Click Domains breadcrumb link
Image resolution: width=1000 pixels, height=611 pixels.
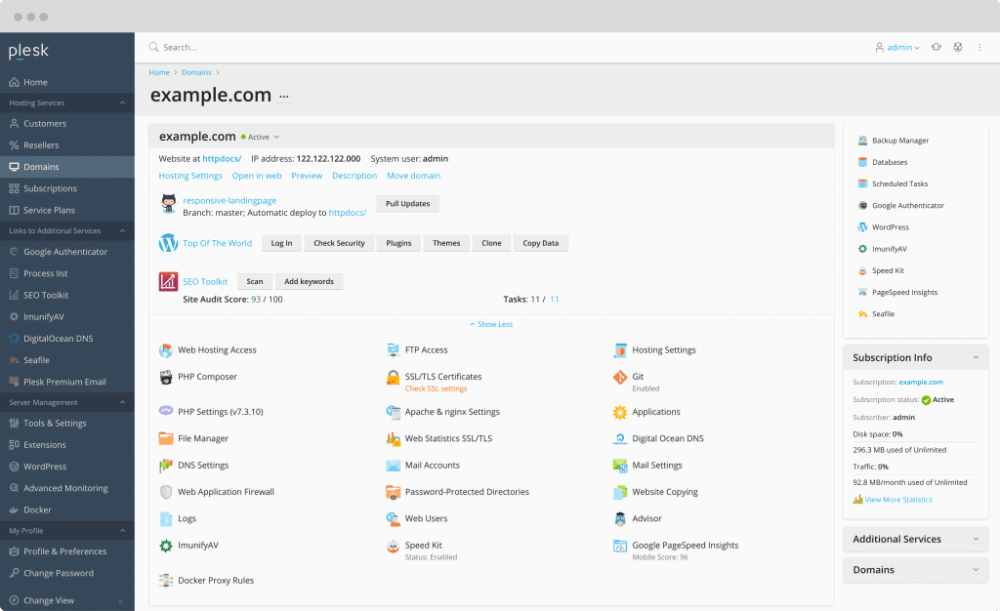click(196, 73)
